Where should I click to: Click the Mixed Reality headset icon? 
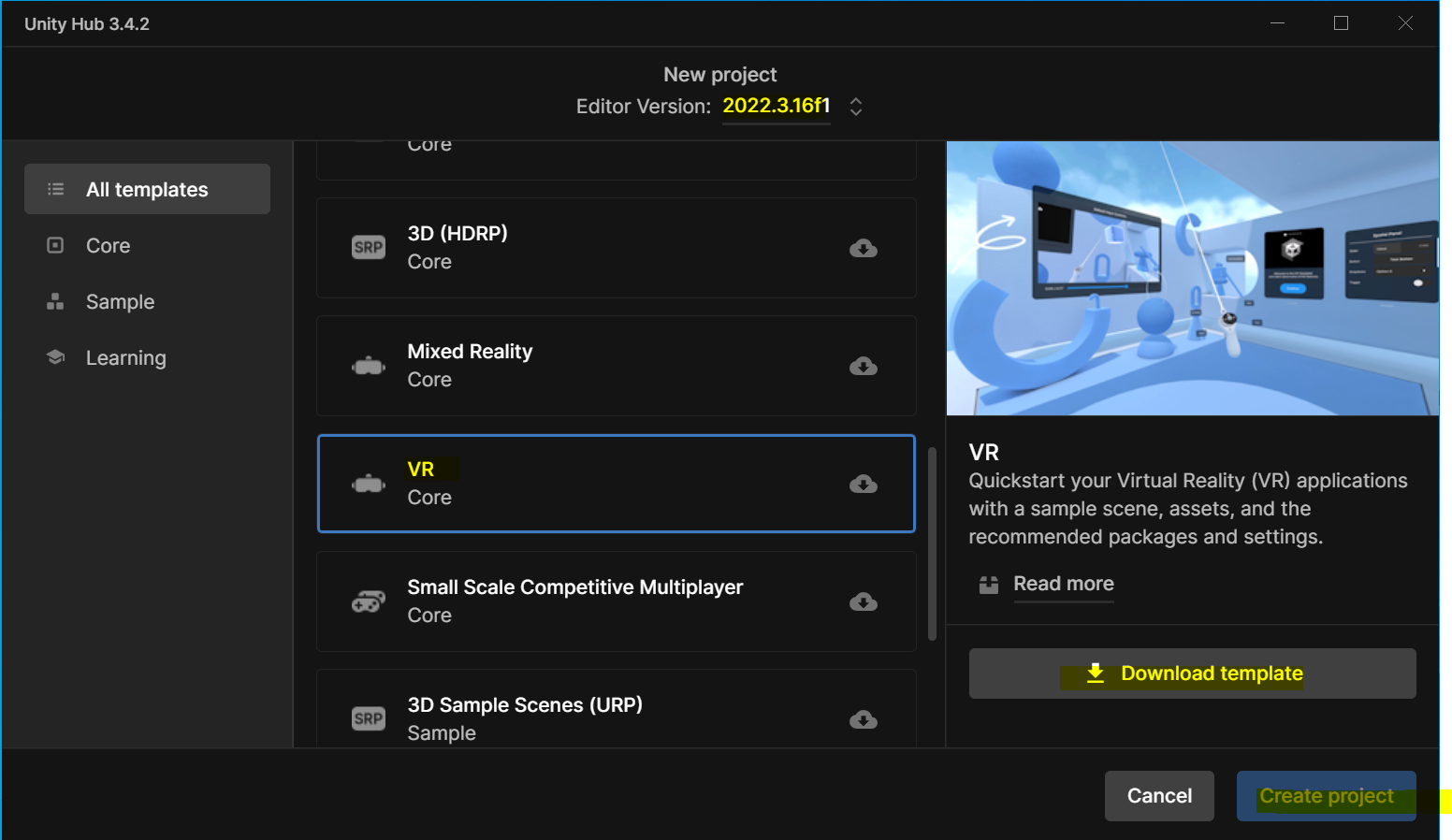click(369, 366)
